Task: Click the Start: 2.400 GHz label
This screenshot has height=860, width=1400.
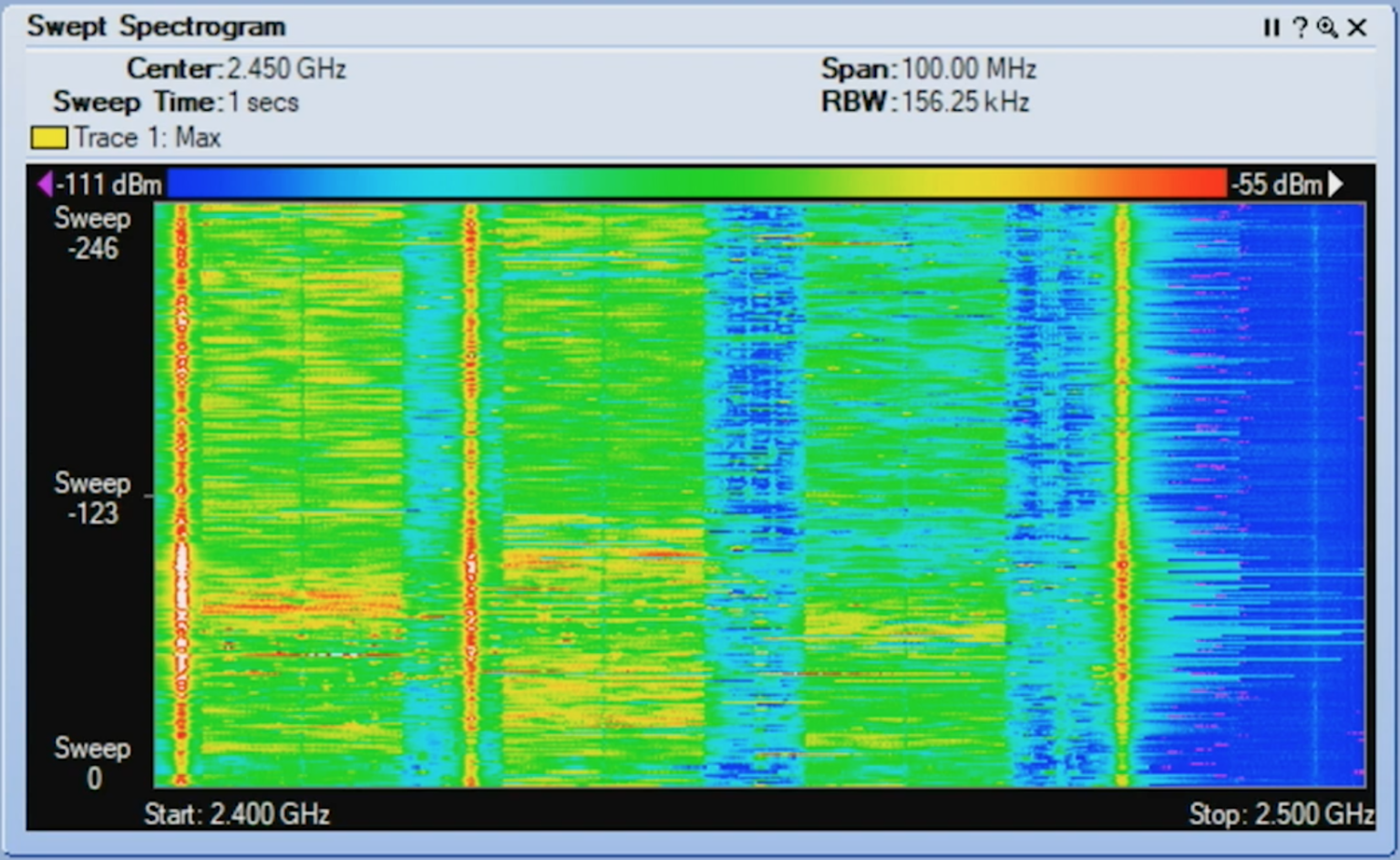Action: [x=236, y=813]
